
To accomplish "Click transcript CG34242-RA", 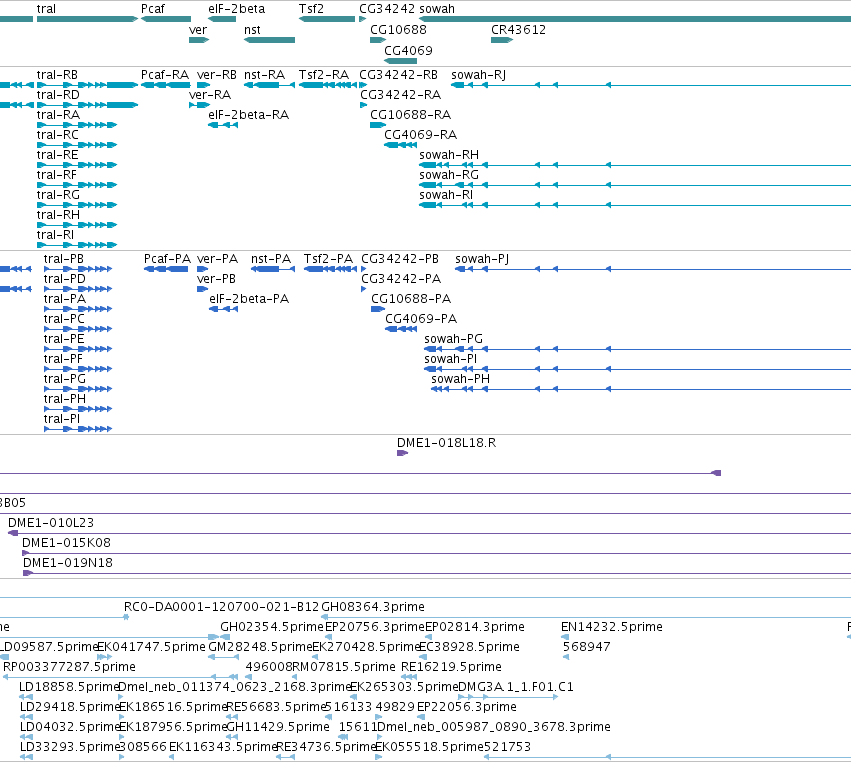I will 401,95.
